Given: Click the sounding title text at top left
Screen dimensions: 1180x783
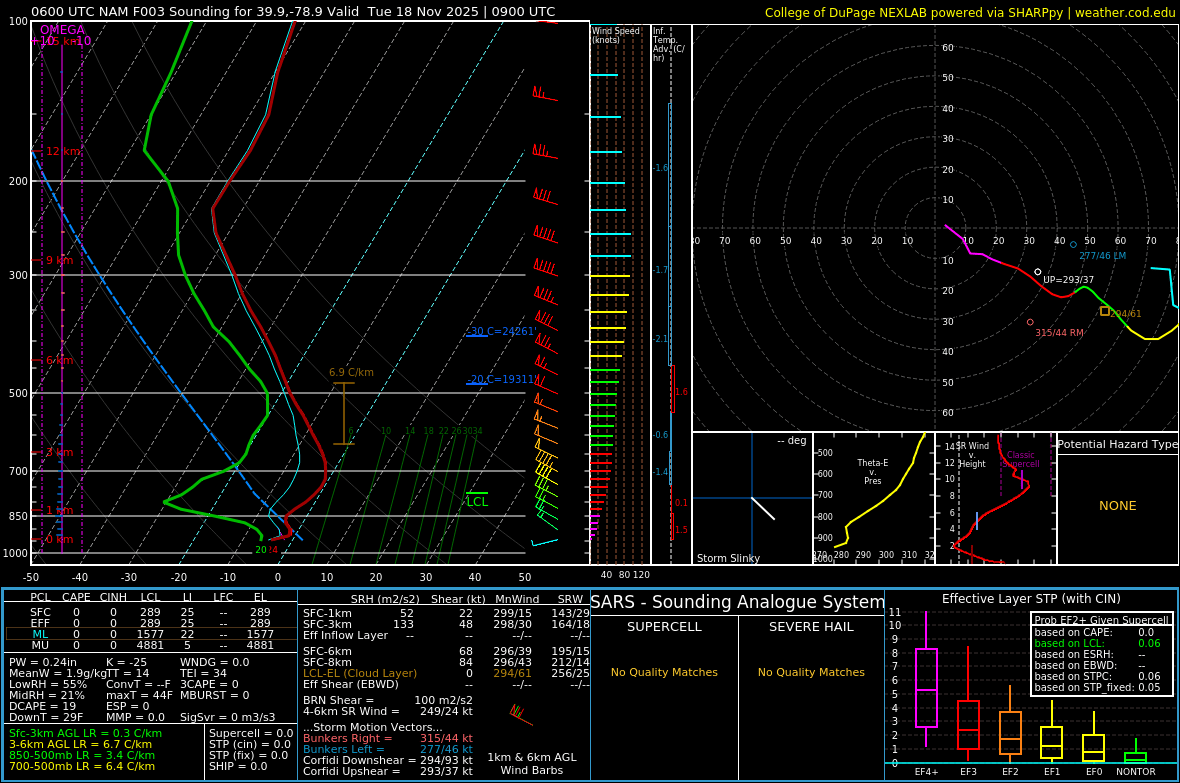Looking at the screenshot, I should tap(293, 11).
